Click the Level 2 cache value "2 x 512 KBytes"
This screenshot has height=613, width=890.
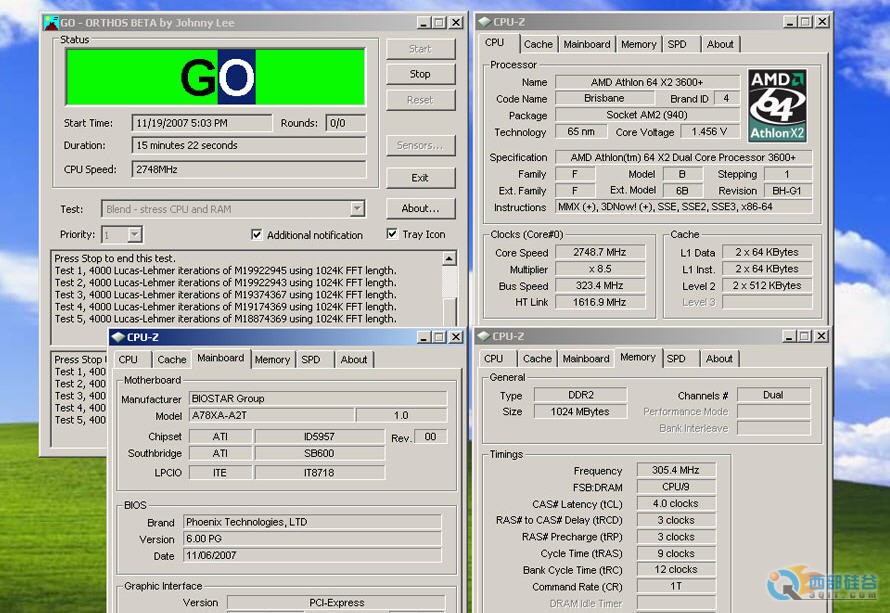[x=767, y=285]
